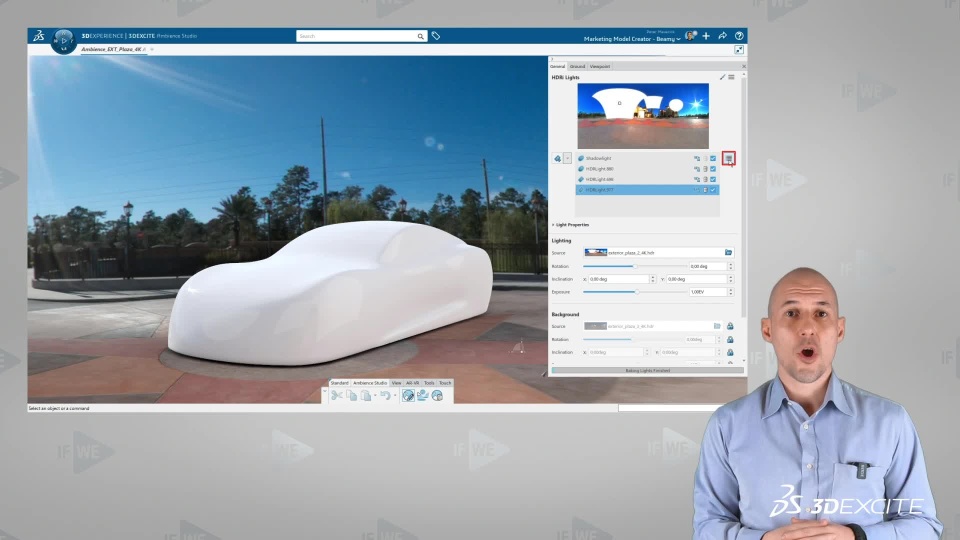The height and width of the screenshot is (540, 960).
Task: Click the Cut scissors icon
Action: 336,396
